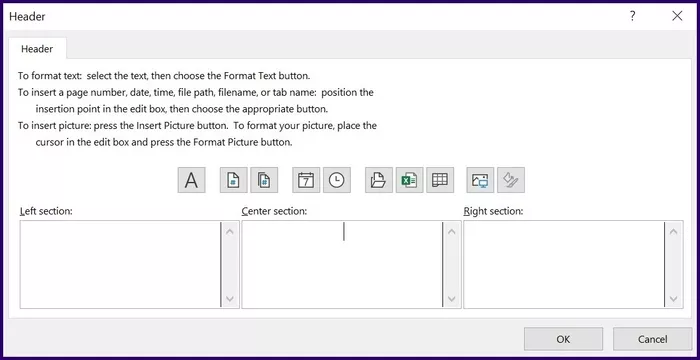Image resolution: width=700 pixels, height=360 pixels.
Task: Click Left section scrollbar down arrow
Action: tap(230, 298)
